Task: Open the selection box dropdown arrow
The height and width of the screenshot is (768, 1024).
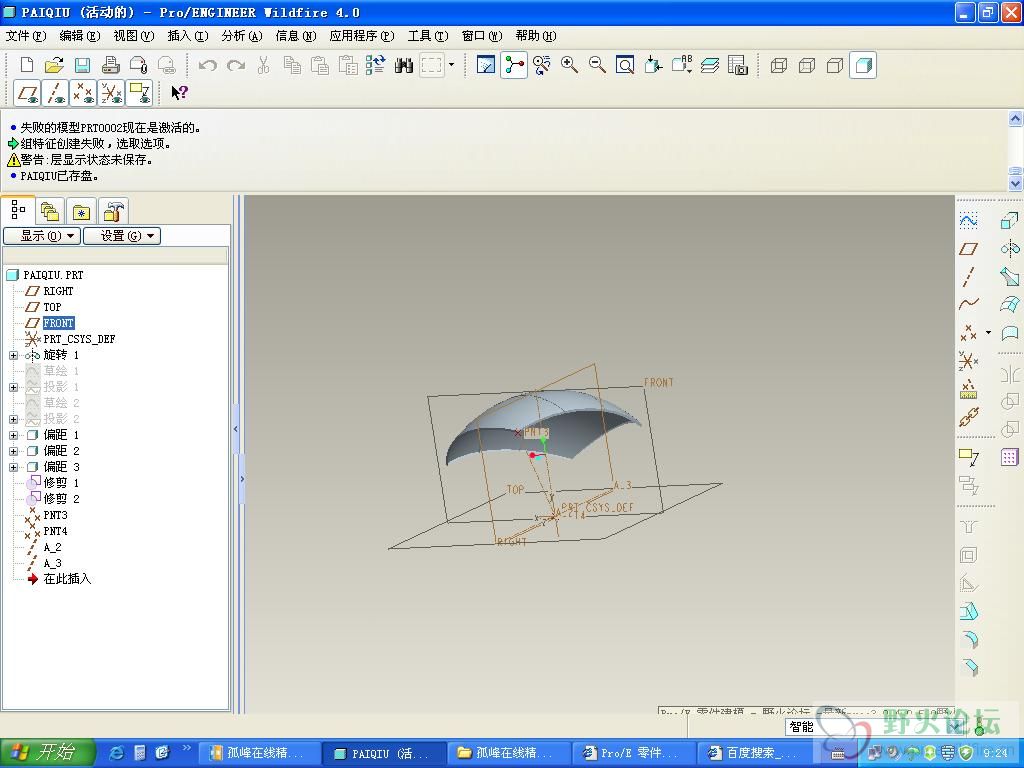Action: (451, 65)
